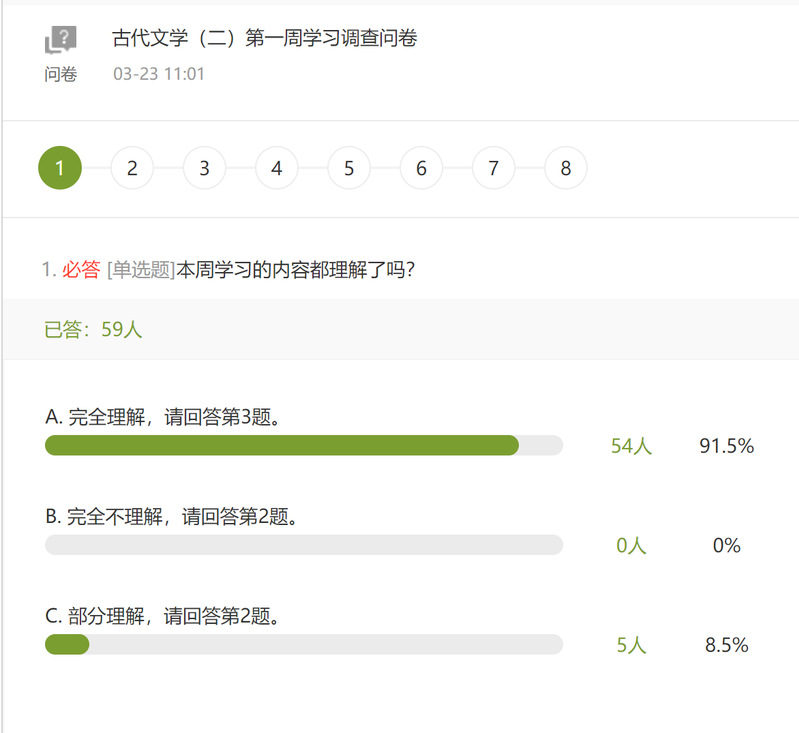Jump to question 2 circle
Viewport: 799px width, 733px height.
[x=132, y=168]
